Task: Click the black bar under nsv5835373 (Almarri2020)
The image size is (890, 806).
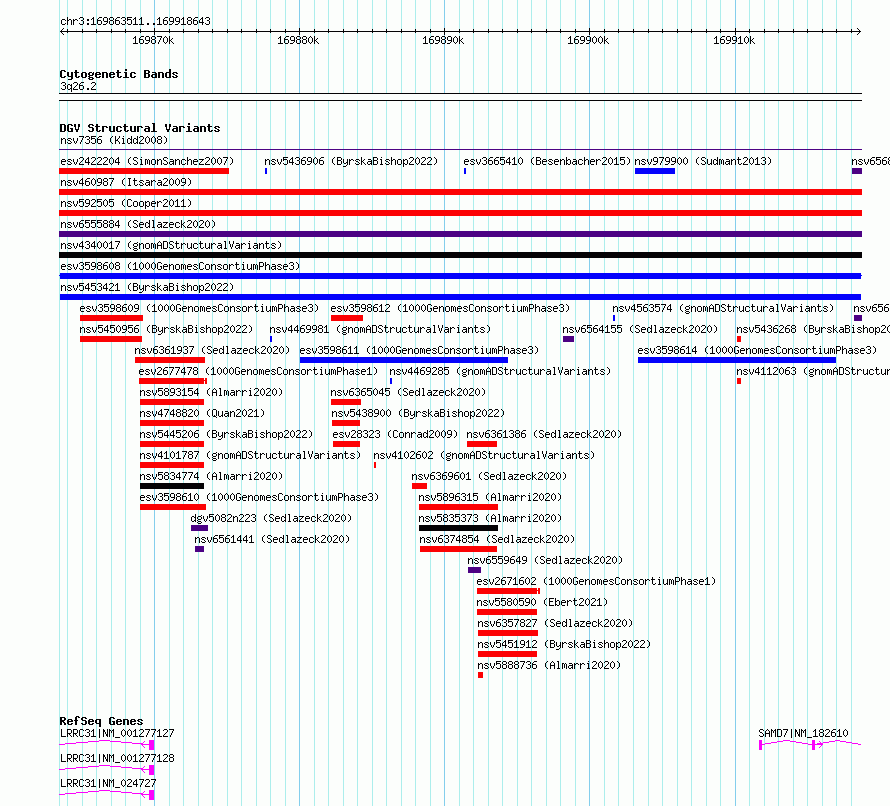Action: (458, 528)
